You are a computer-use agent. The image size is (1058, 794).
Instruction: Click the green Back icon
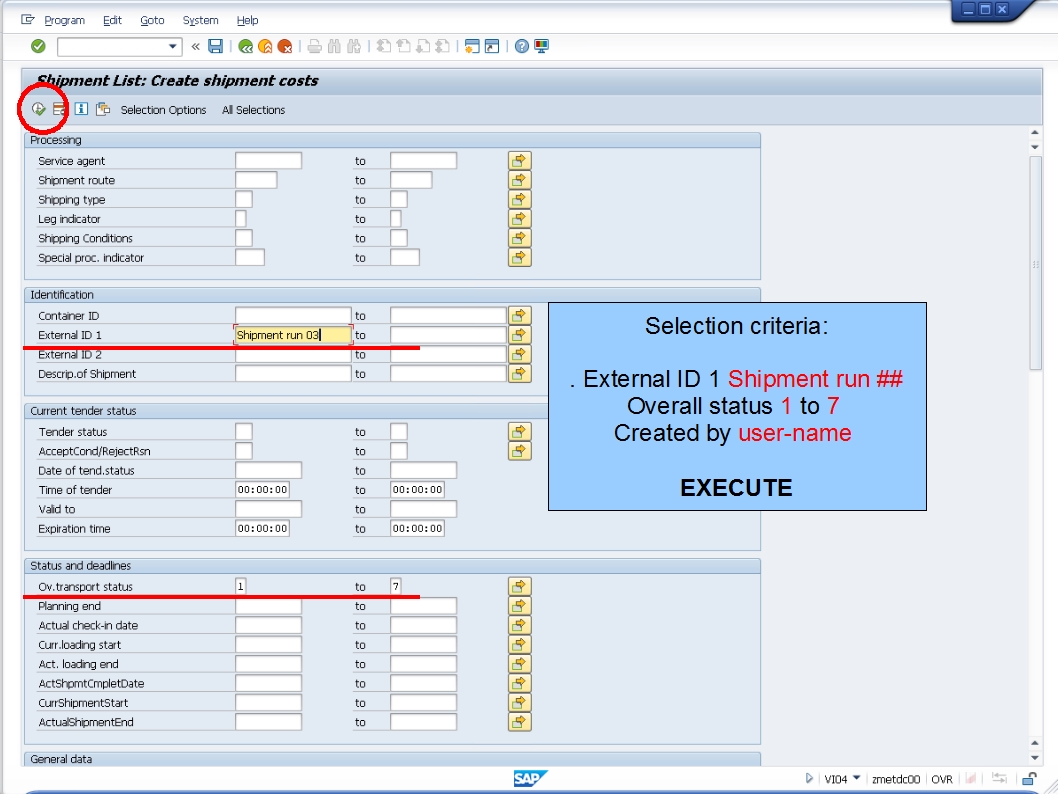[246, 46]
